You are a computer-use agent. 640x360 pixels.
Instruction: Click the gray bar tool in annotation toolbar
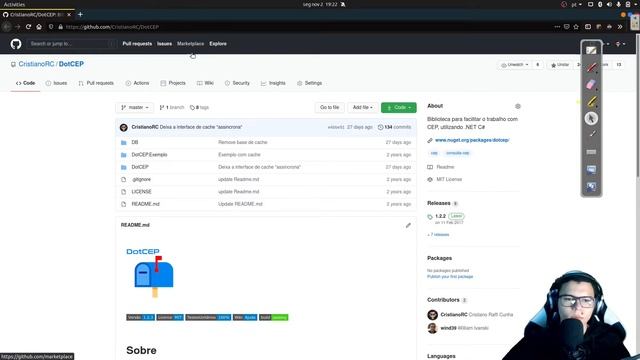click(x=591, y=152)
